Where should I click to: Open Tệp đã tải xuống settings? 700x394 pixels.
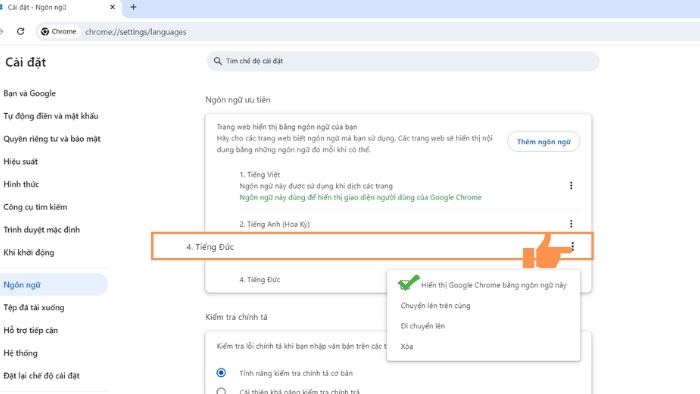(33, 307)
